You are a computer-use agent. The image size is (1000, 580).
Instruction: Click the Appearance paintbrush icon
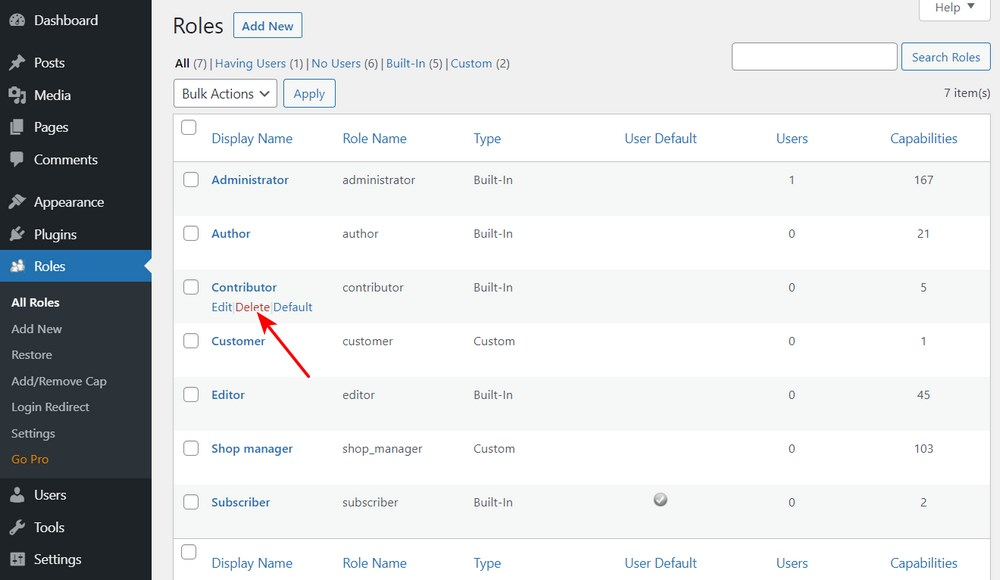pyautogui.click(x=17, y=202)
